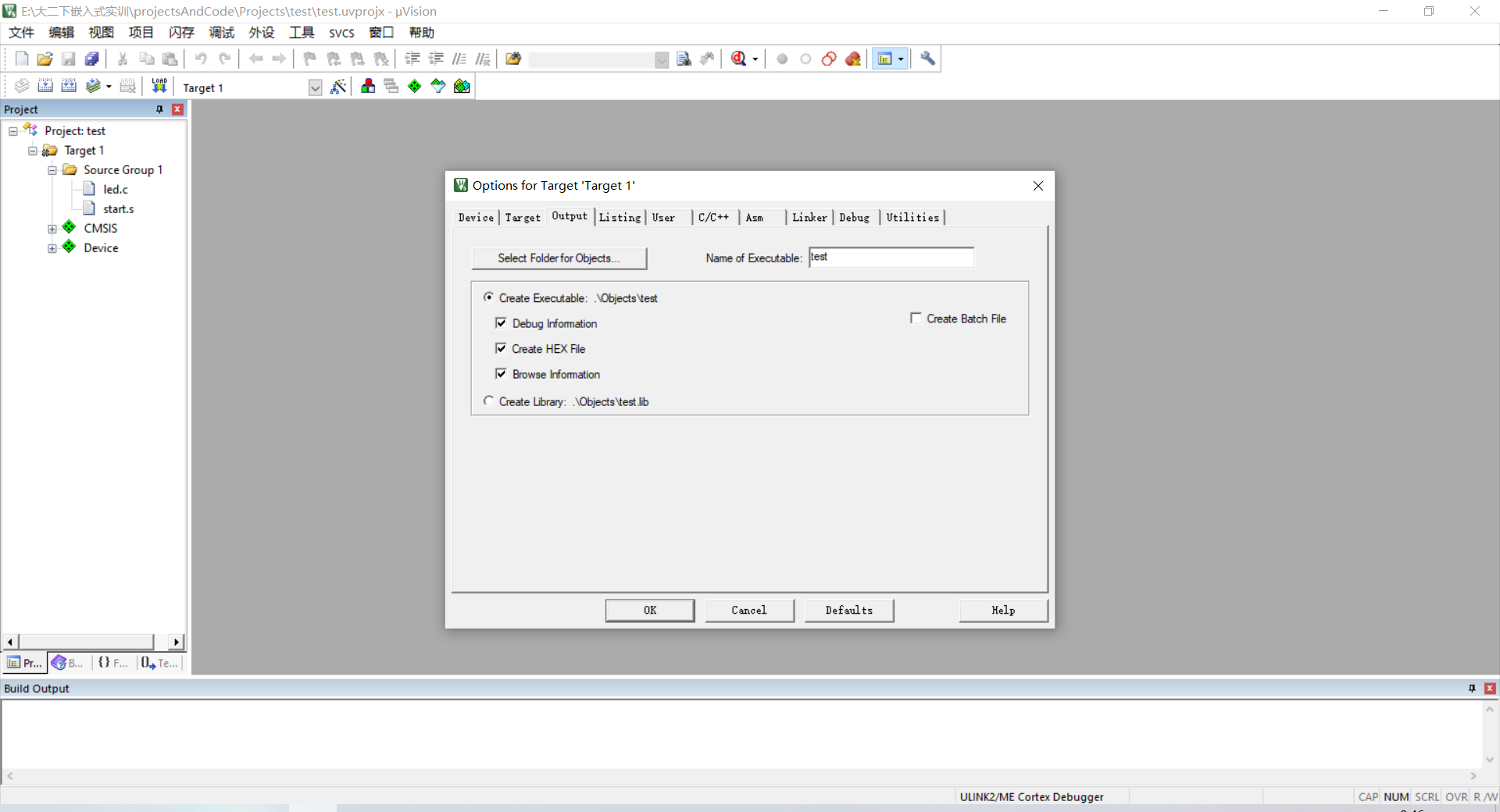
Task: Switch to the C/C++ tab
Action: pyautogui.click(x=713, y=218)
